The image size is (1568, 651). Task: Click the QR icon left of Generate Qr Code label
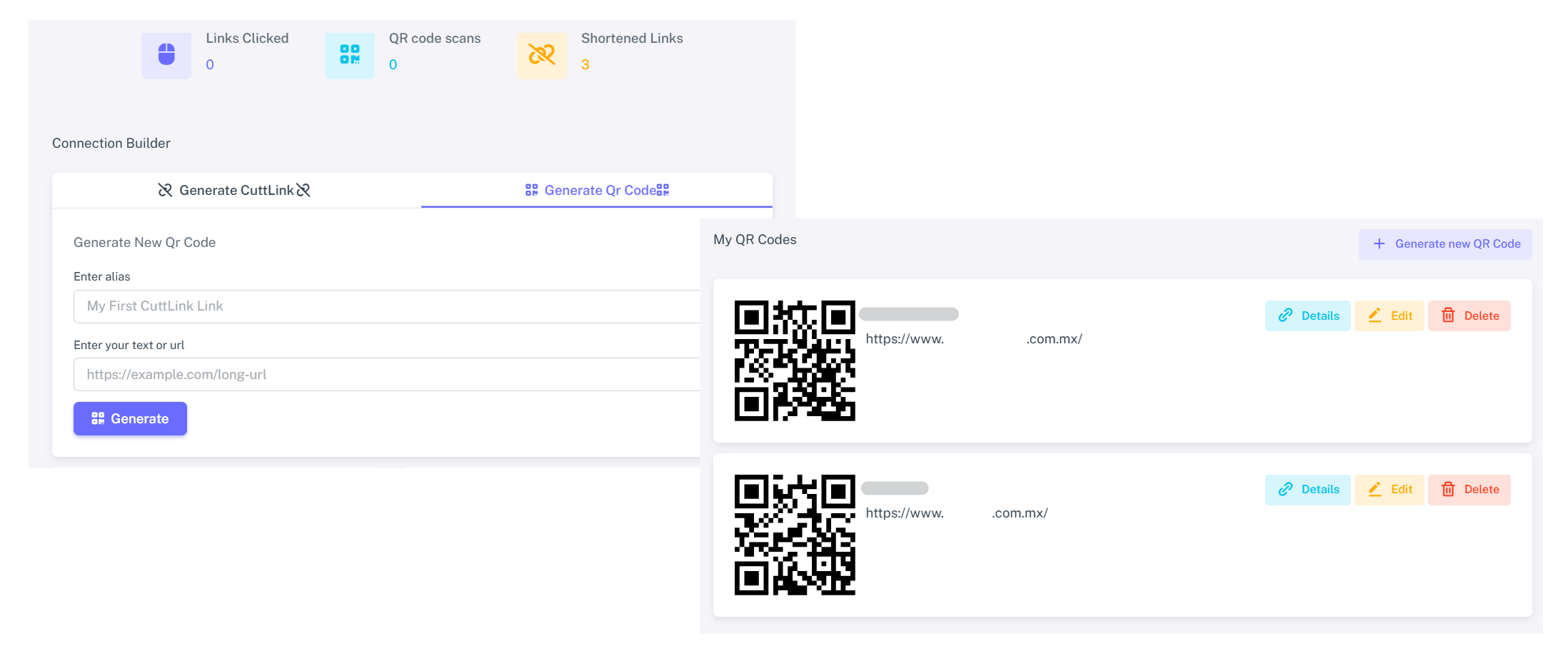click(x=531, y=190)
